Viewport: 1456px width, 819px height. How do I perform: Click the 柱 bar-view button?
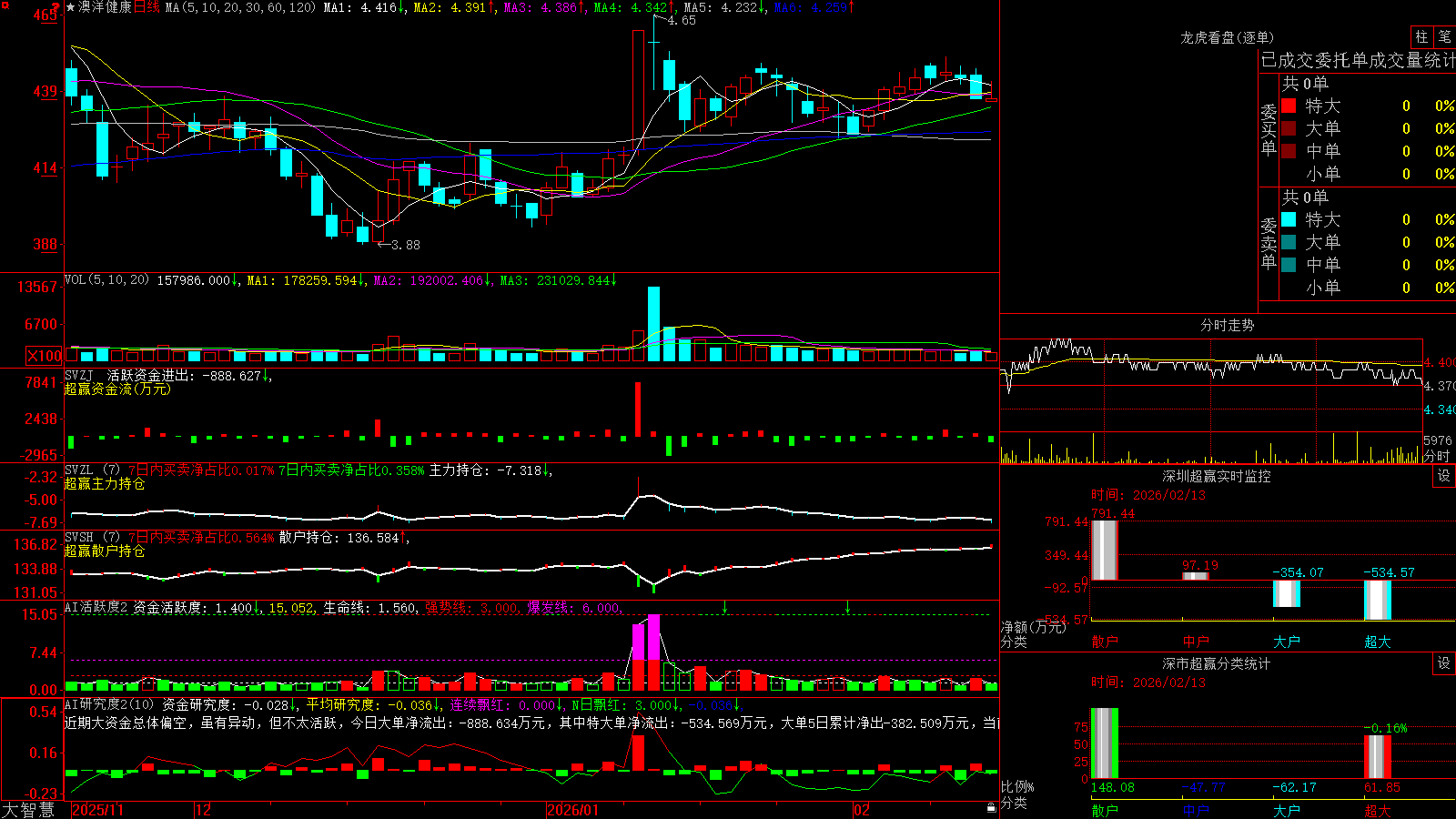[1421, 37]
